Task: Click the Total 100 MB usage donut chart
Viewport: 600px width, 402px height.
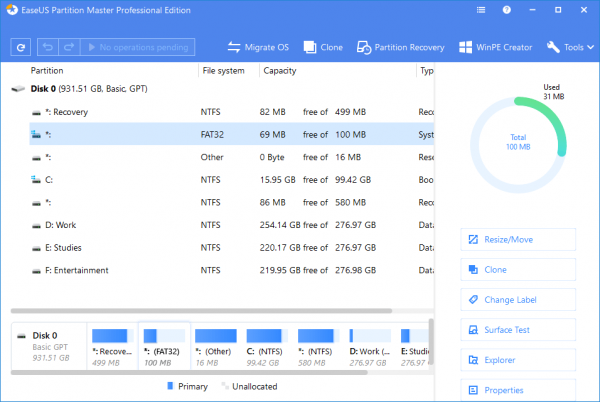Action: pyautogui.click(x=518, y=145)
